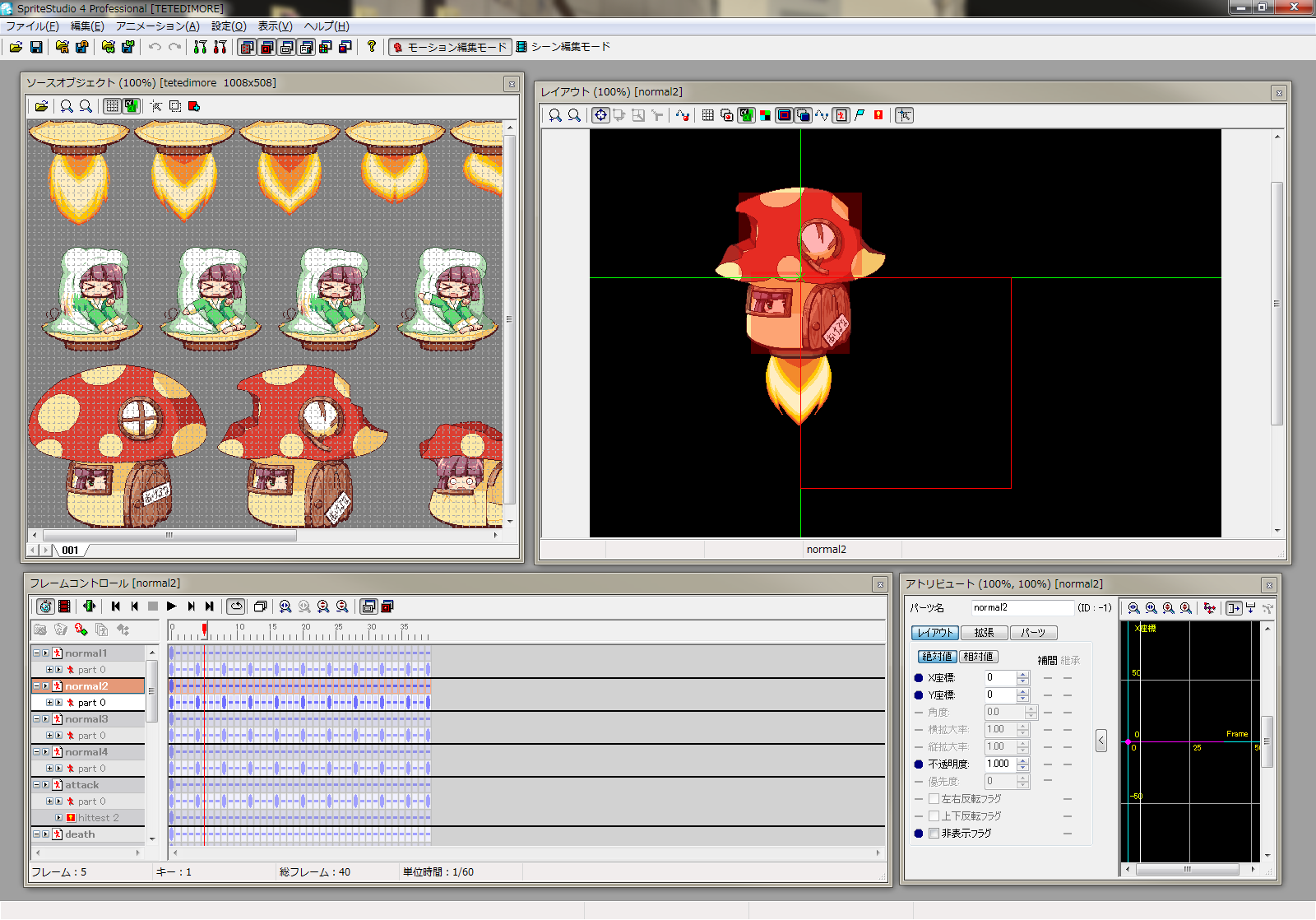1316x920 pixels.
Task: Open help with the question mark icon
Action: 372,47
